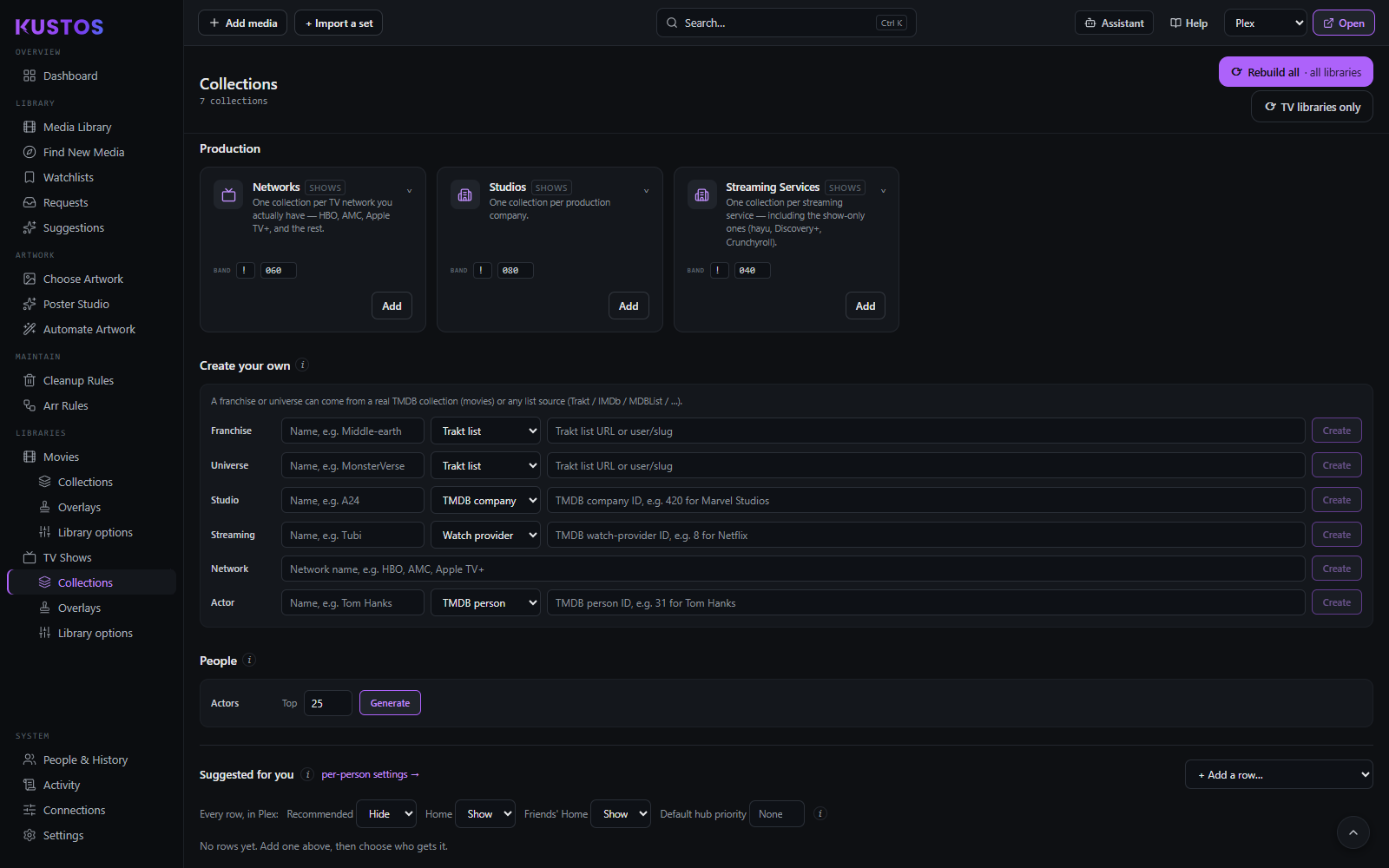Click Add media button

click(x=243, y=23)
